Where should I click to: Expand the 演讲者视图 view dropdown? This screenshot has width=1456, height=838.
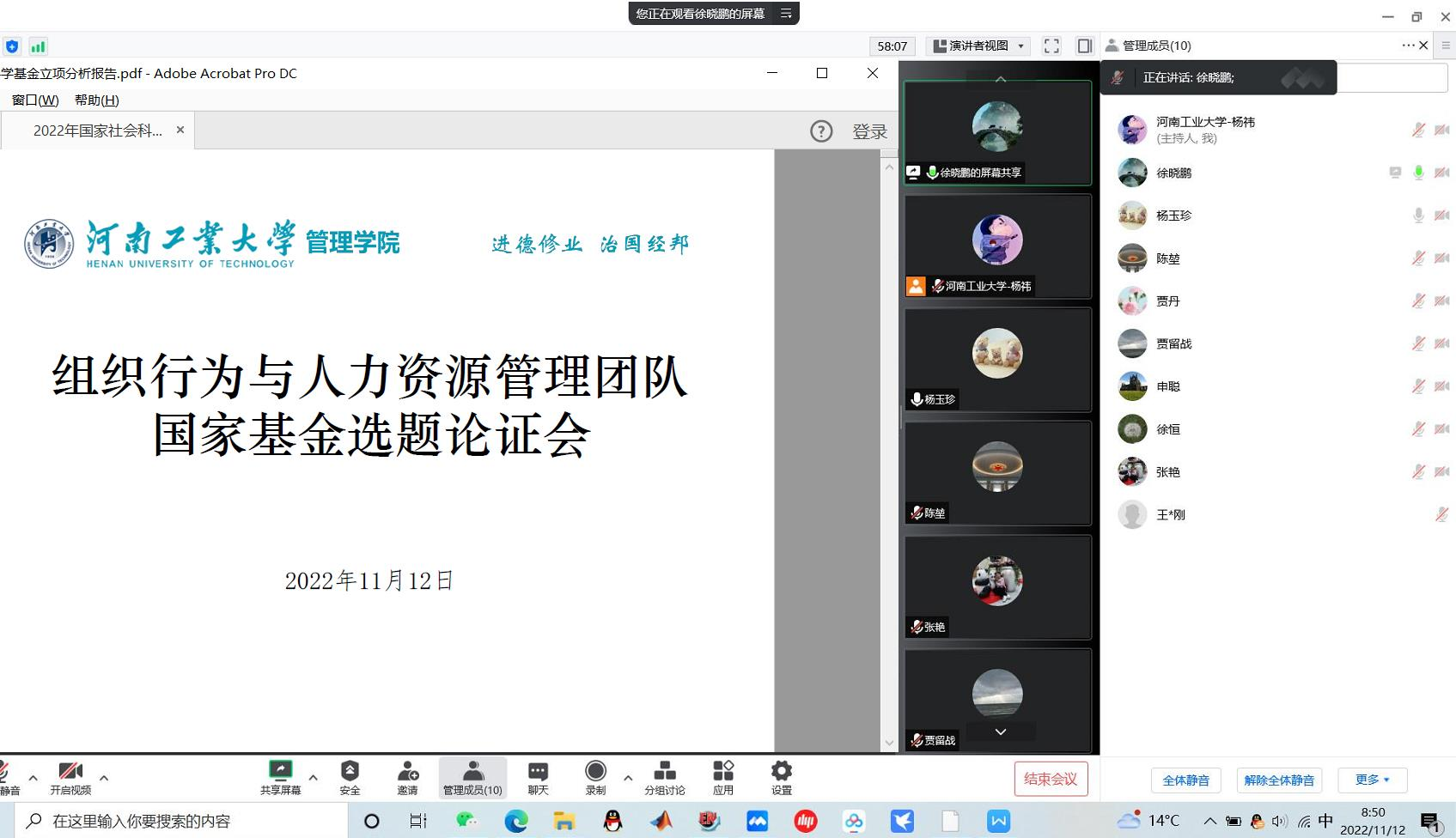(x=980, y=46)
